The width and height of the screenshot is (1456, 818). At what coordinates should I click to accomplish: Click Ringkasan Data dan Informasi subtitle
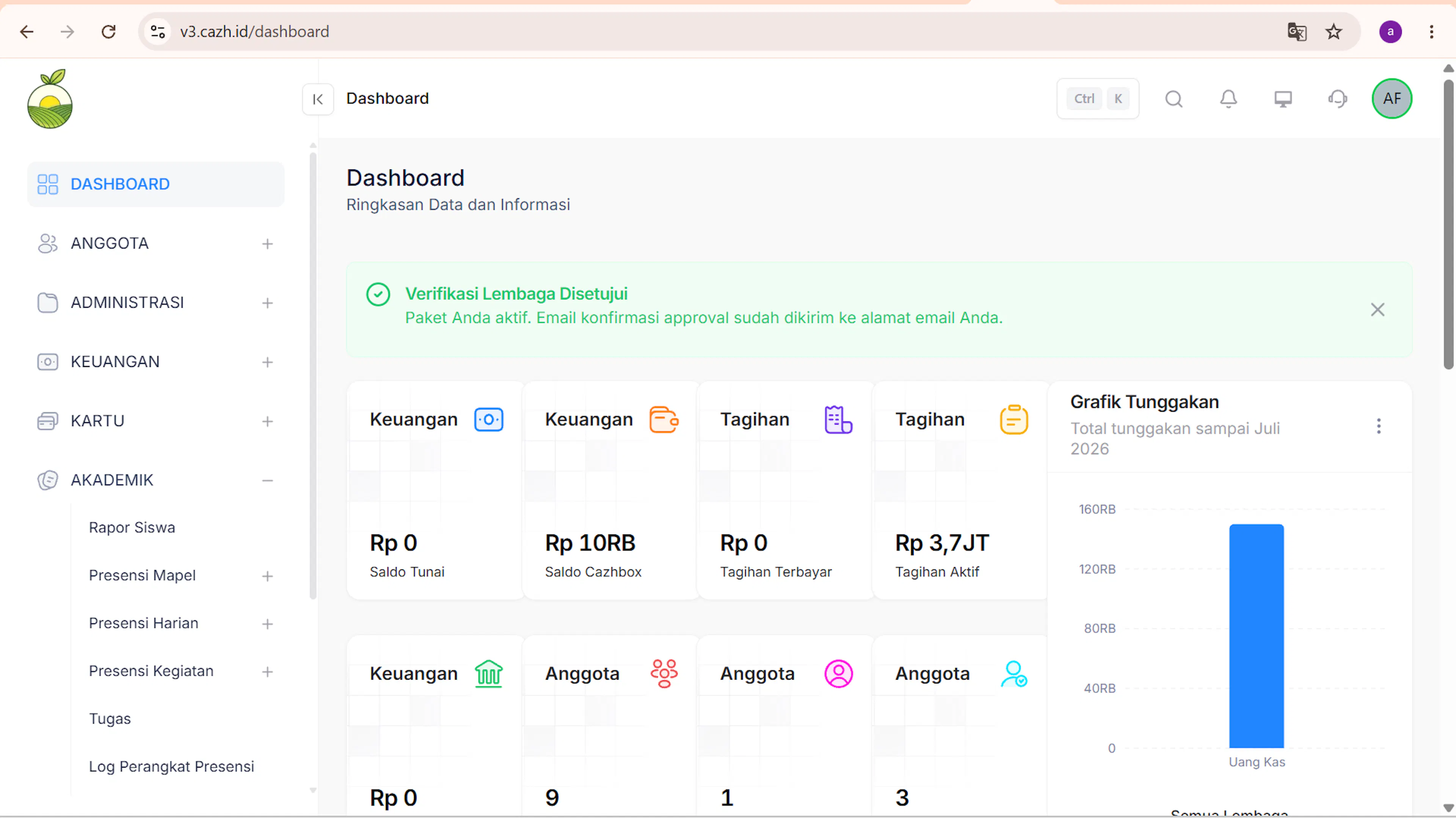pyautogui.click(x=458, y=205)
